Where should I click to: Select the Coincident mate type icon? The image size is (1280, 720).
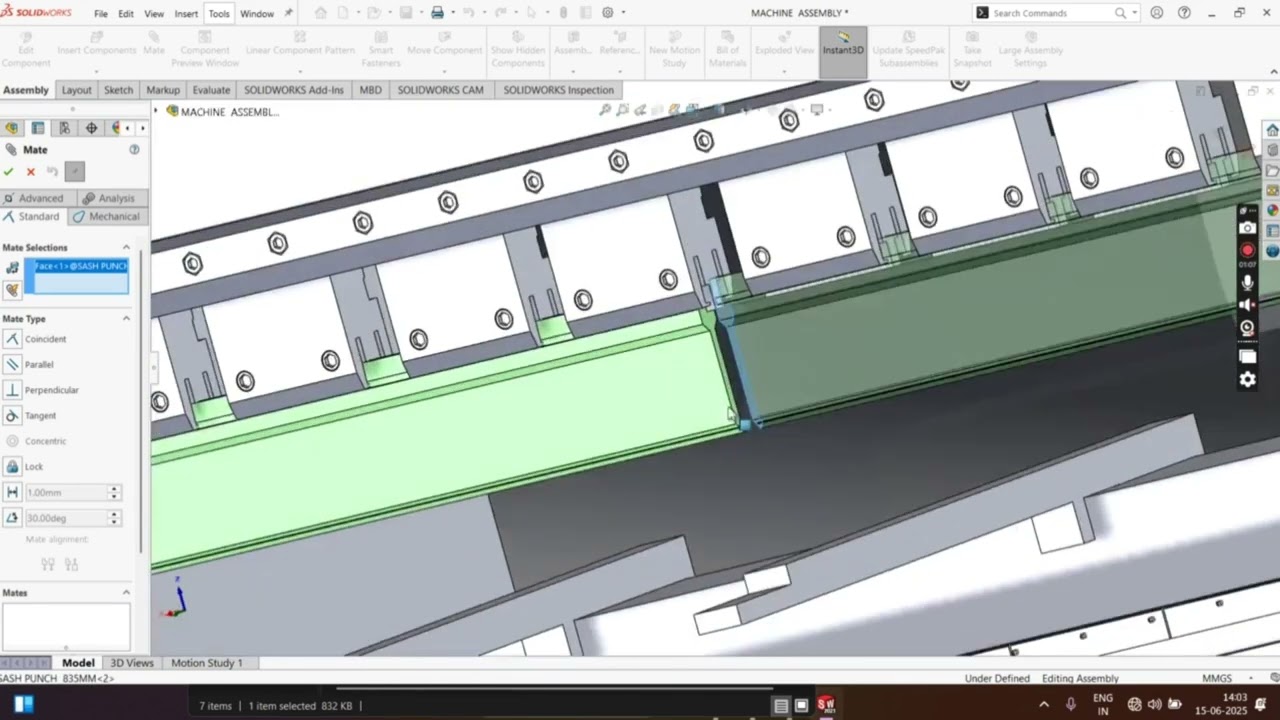coord(12,339)
